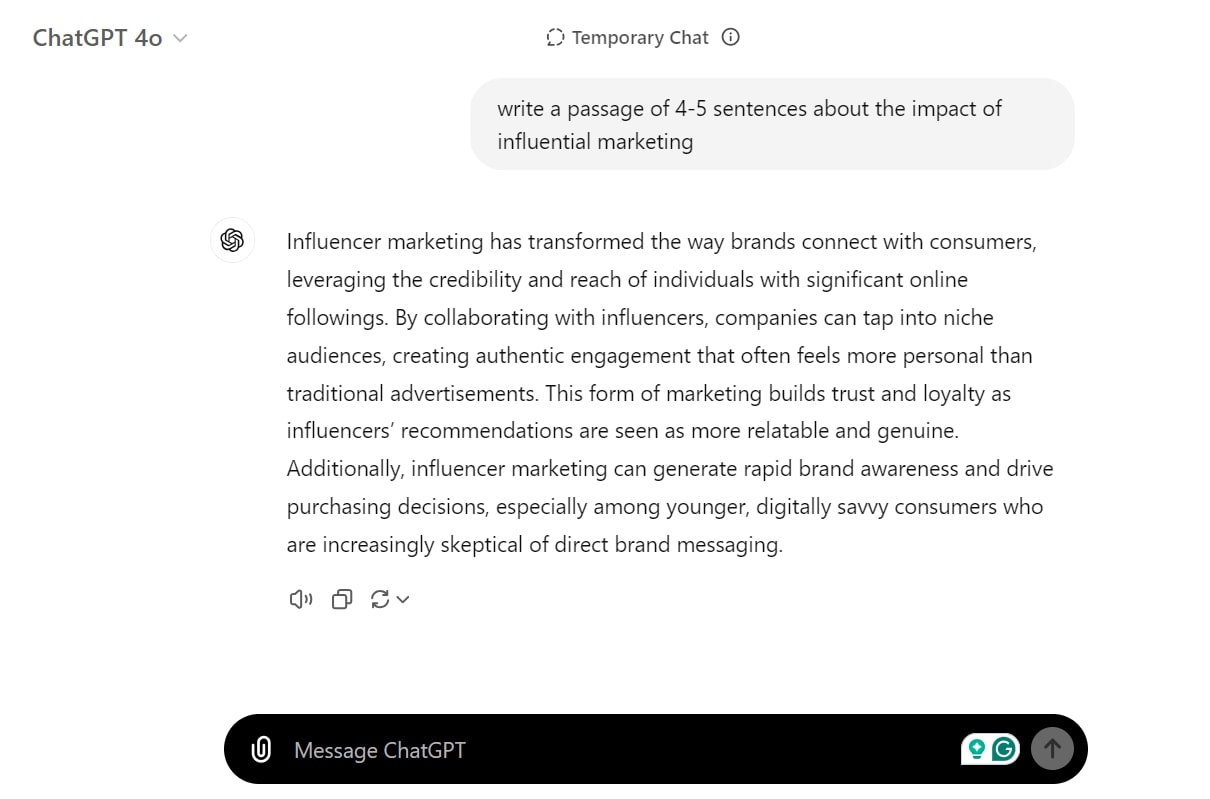Open the ChatGPT 4o model selector

98,38
